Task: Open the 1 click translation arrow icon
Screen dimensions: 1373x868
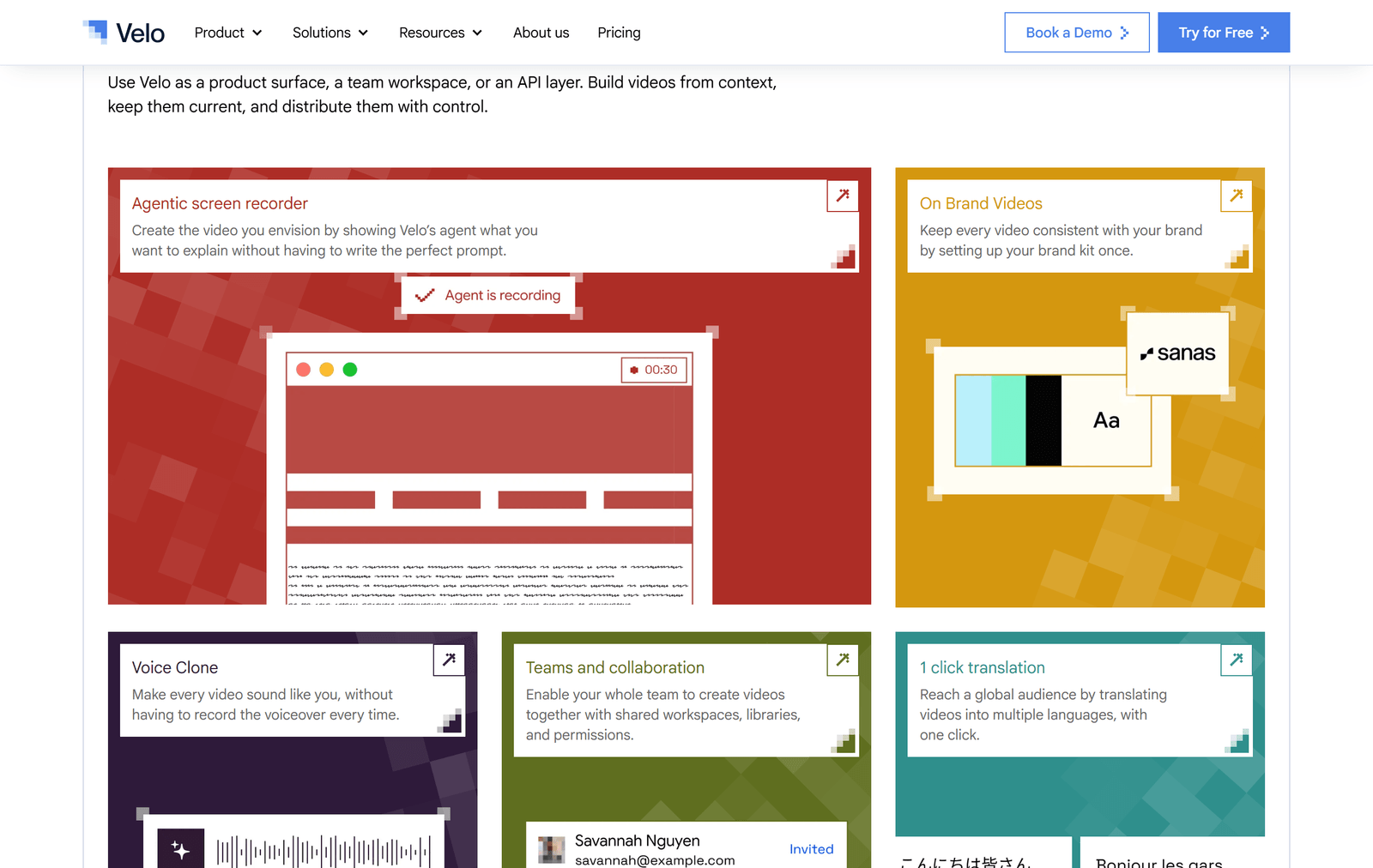Action: (1237, 660)
